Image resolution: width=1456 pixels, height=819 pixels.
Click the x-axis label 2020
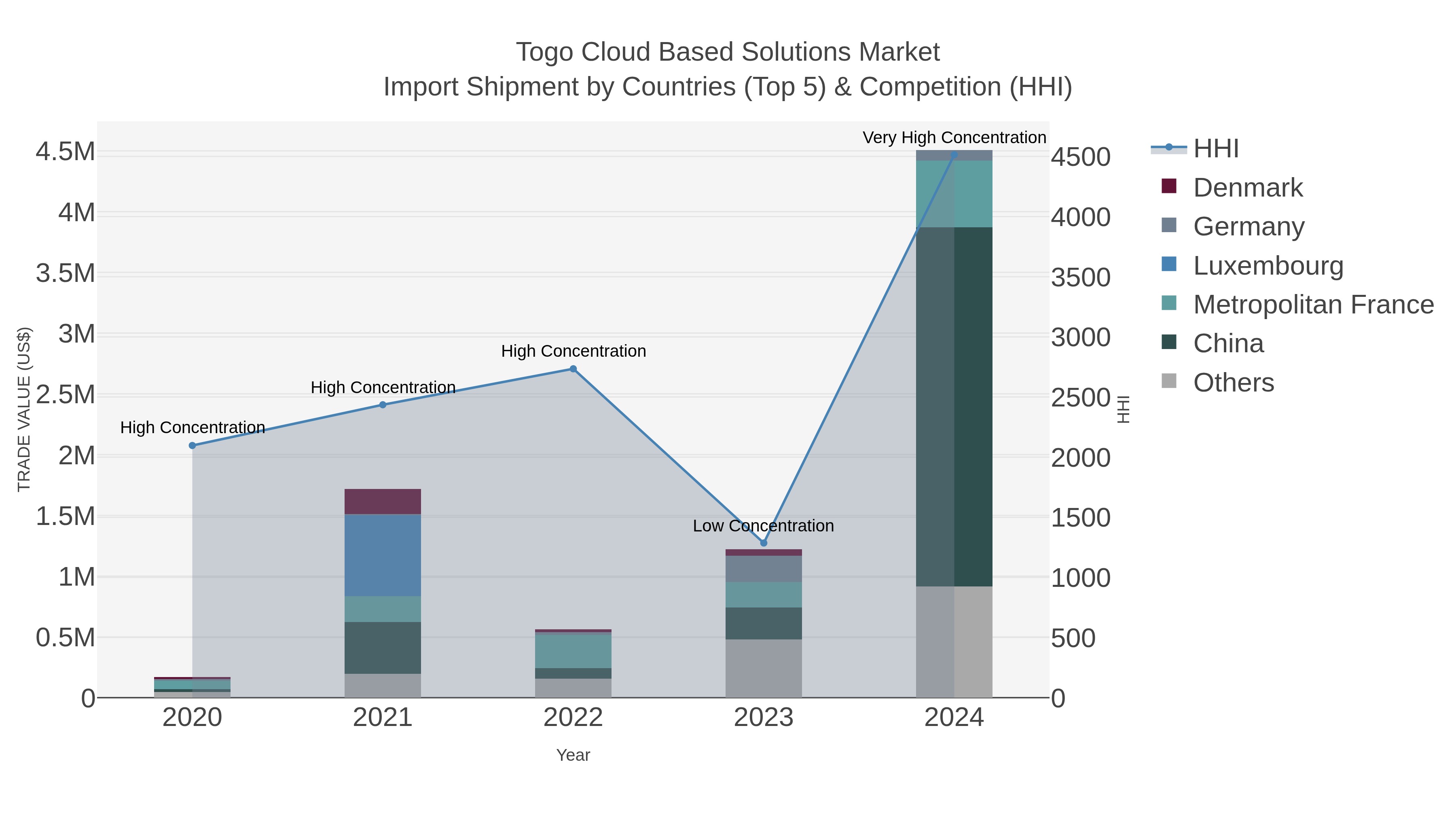point(192,718)
